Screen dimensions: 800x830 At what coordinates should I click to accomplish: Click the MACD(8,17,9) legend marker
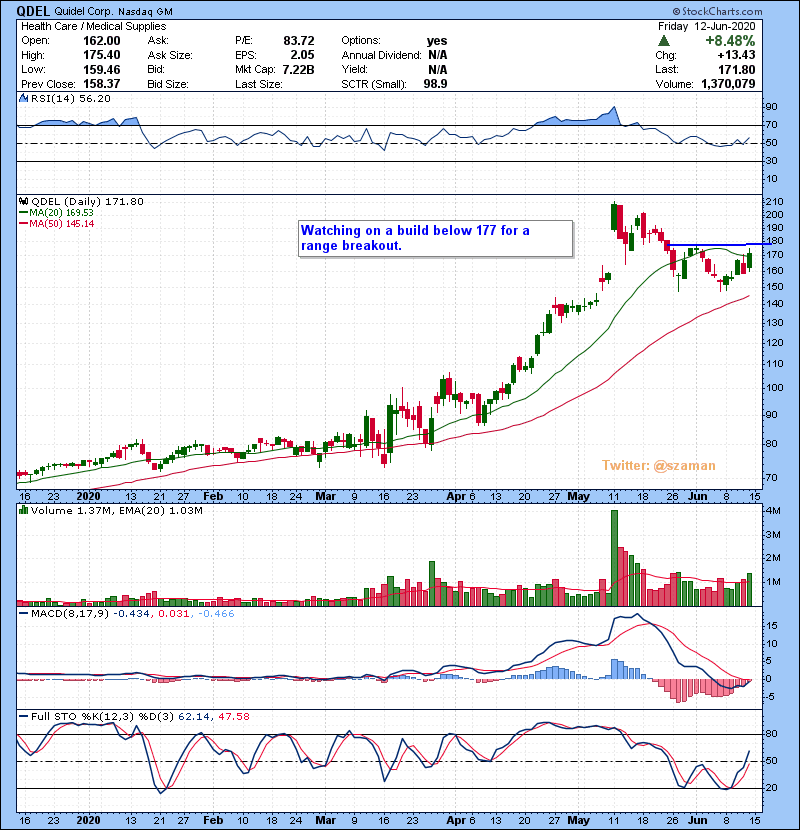(x=25, y=612)
